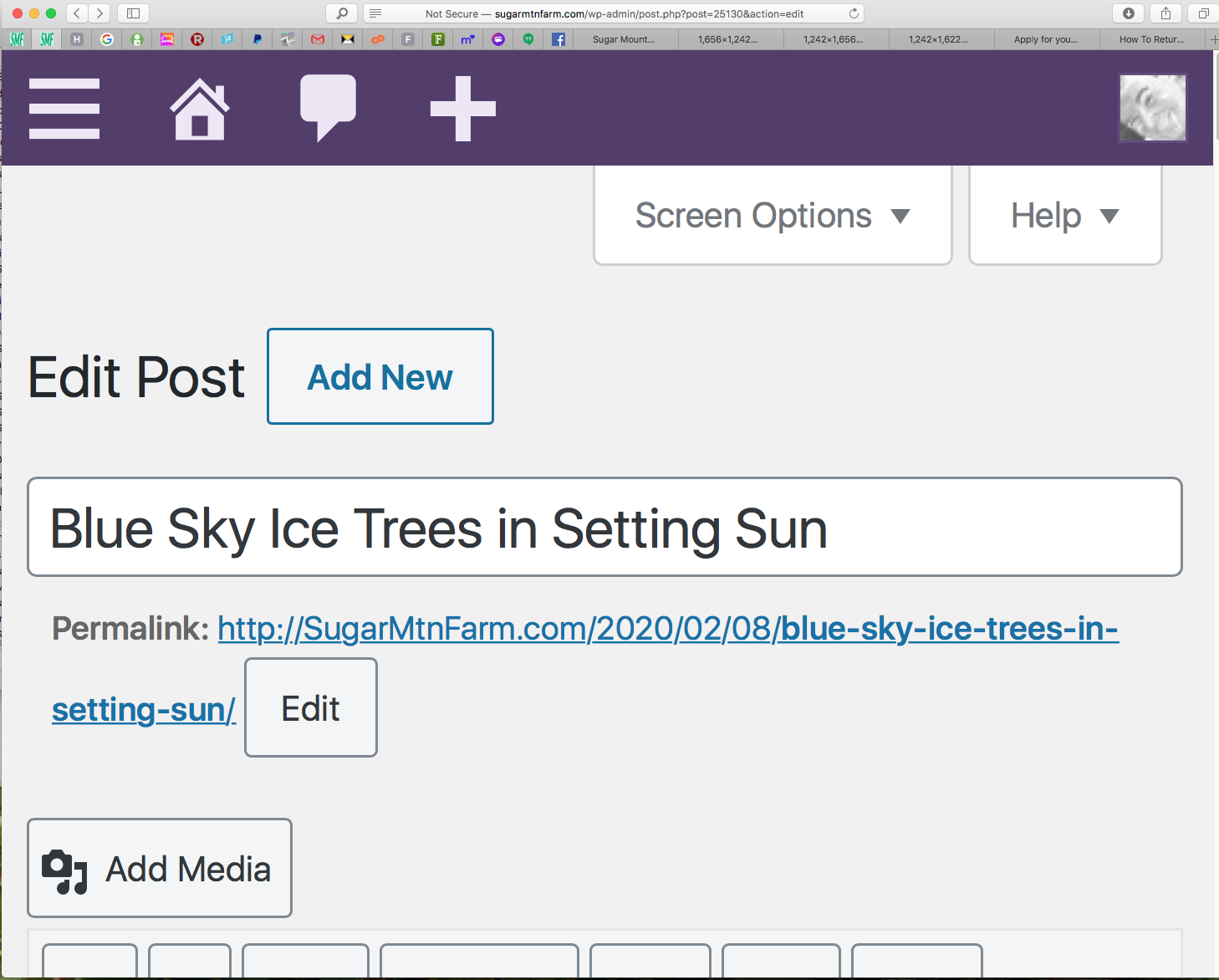Open the PayPal pinned tab
This screenshot has height=980, width=1219.
coord(258,39)
